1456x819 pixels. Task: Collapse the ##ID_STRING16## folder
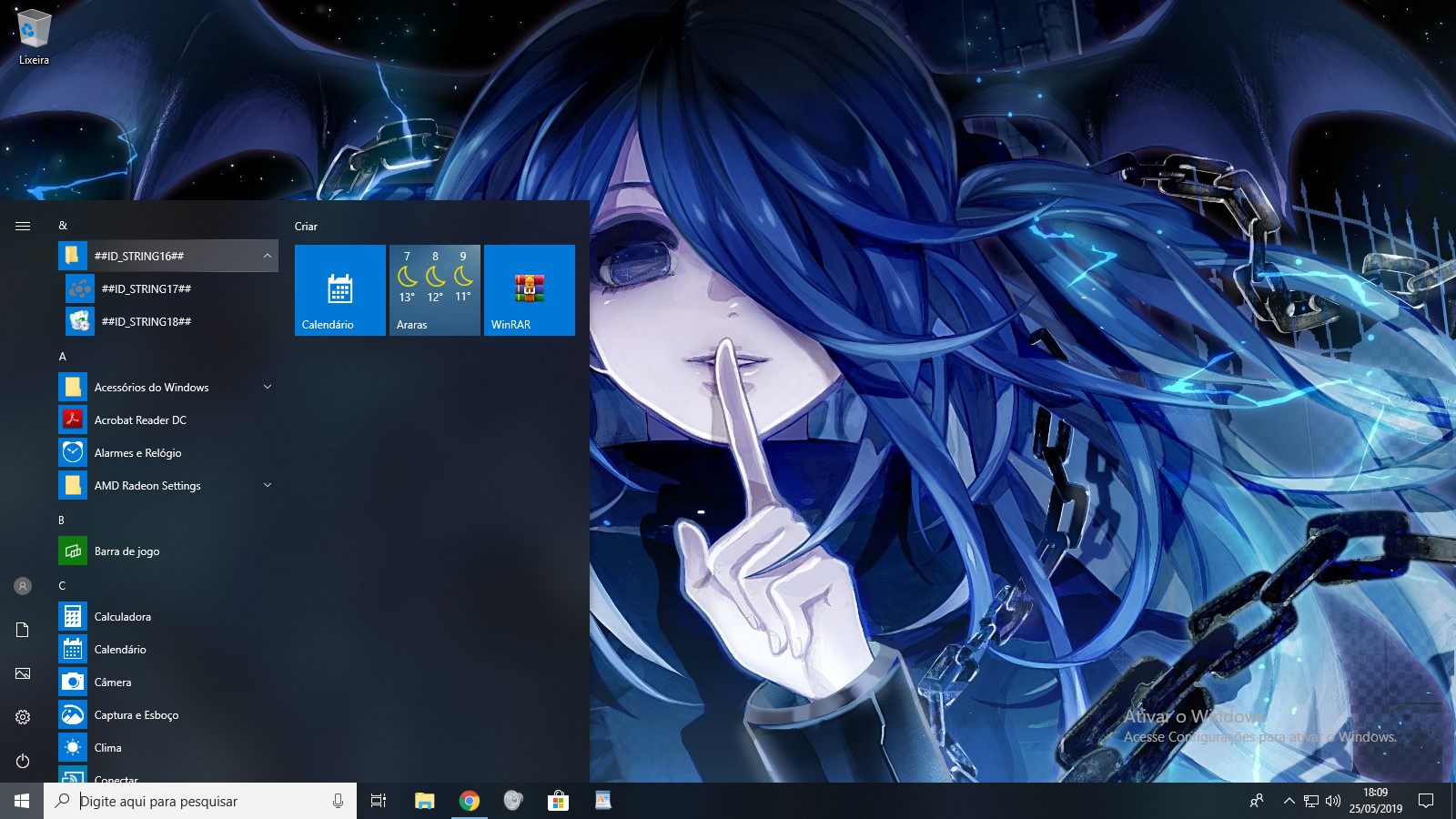point(168,256)
